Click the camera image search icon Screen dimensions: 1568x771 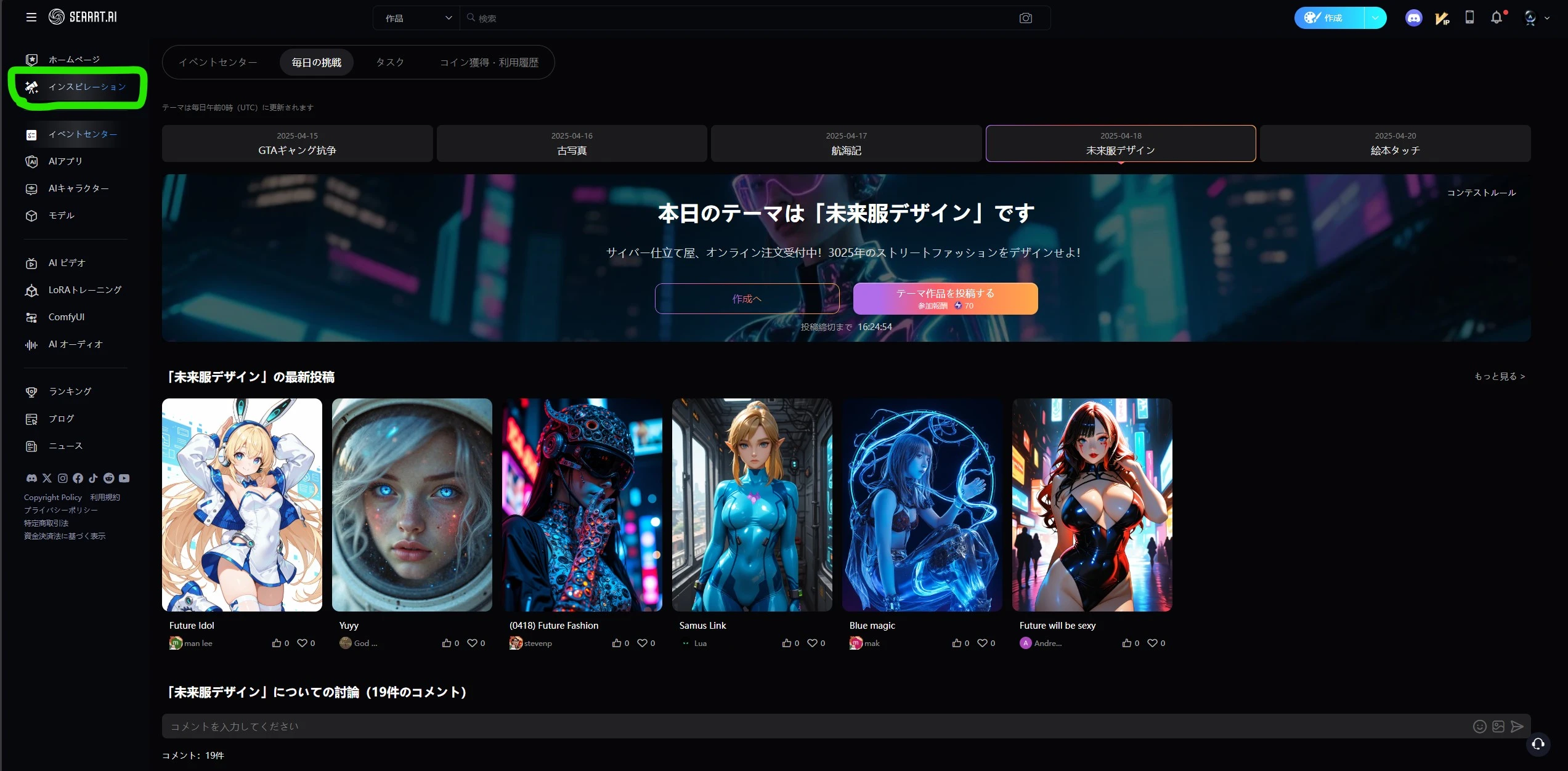coord(1025,18)
